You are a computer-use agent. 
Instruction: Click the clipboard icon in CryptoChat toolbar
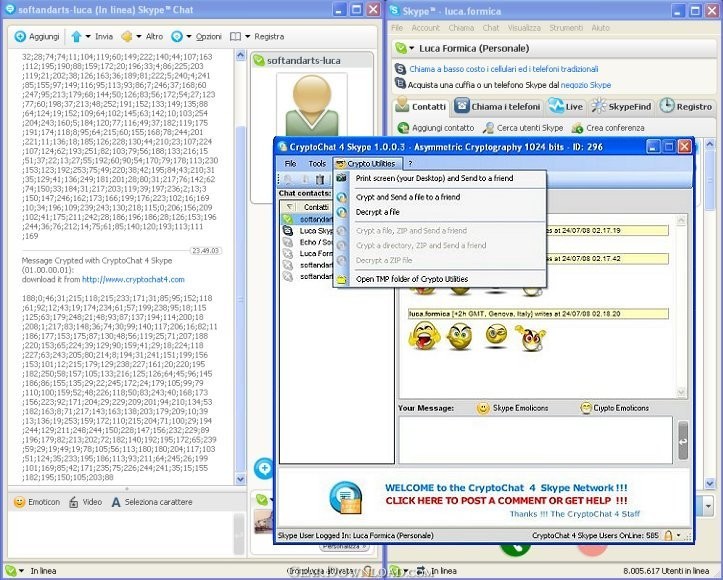[320, 179]
